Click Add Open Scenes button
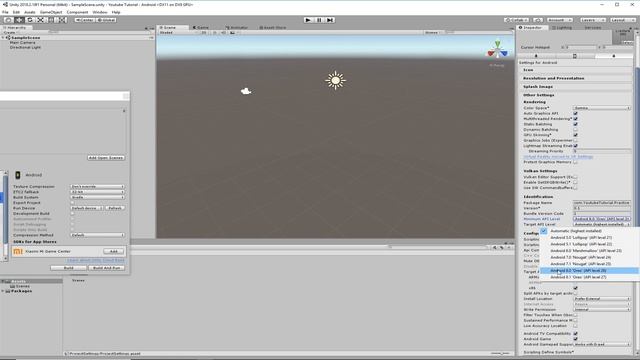The image size is (640, 360). (x=106, y=158)
